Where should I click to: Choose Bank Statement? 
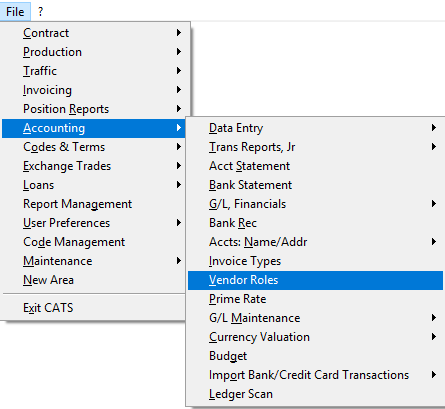pyautogui.click(x=315, y=185)
